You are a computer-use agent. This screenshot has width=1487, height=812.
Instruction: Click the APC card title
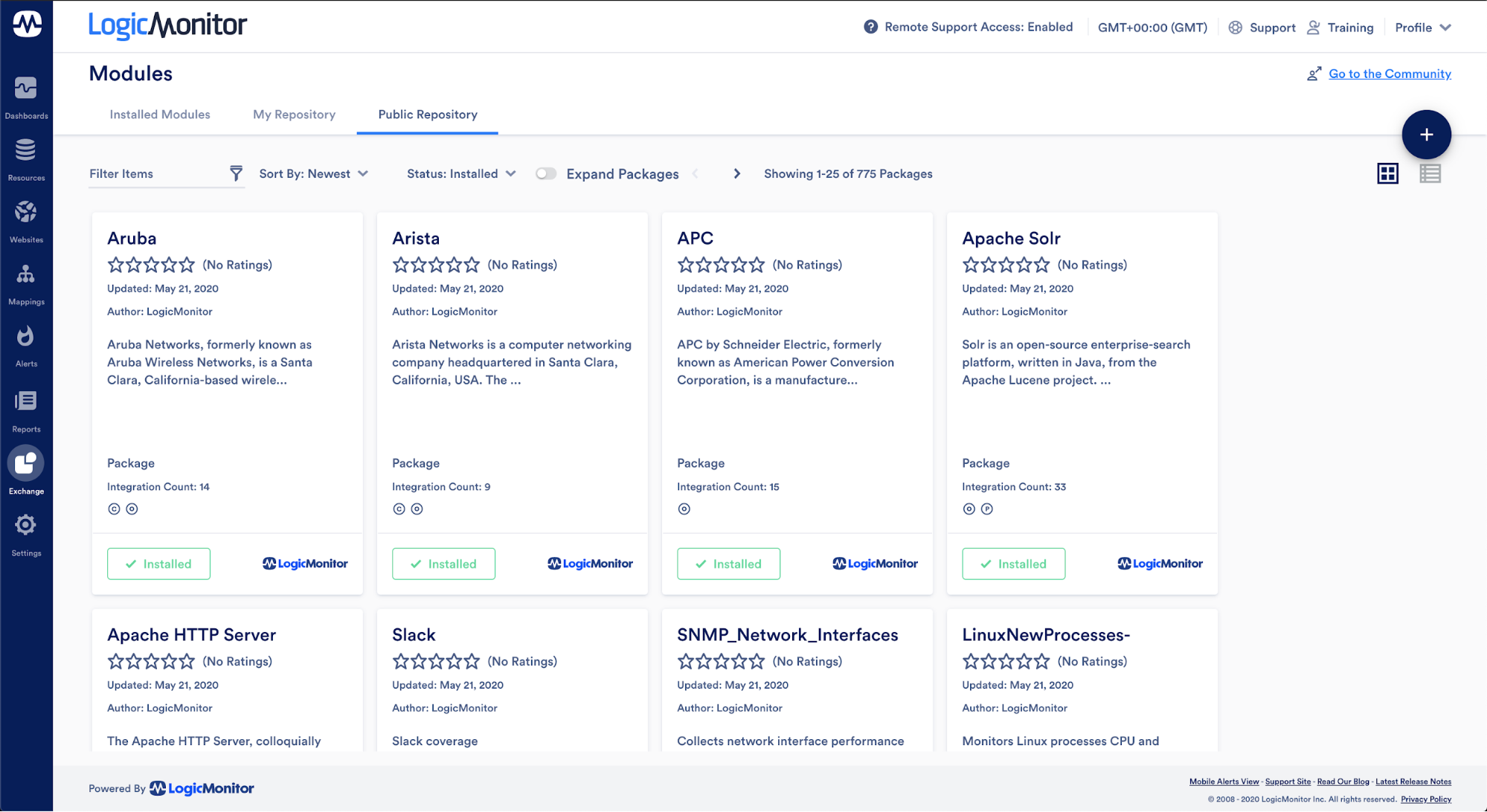click(x=695, y=238)
